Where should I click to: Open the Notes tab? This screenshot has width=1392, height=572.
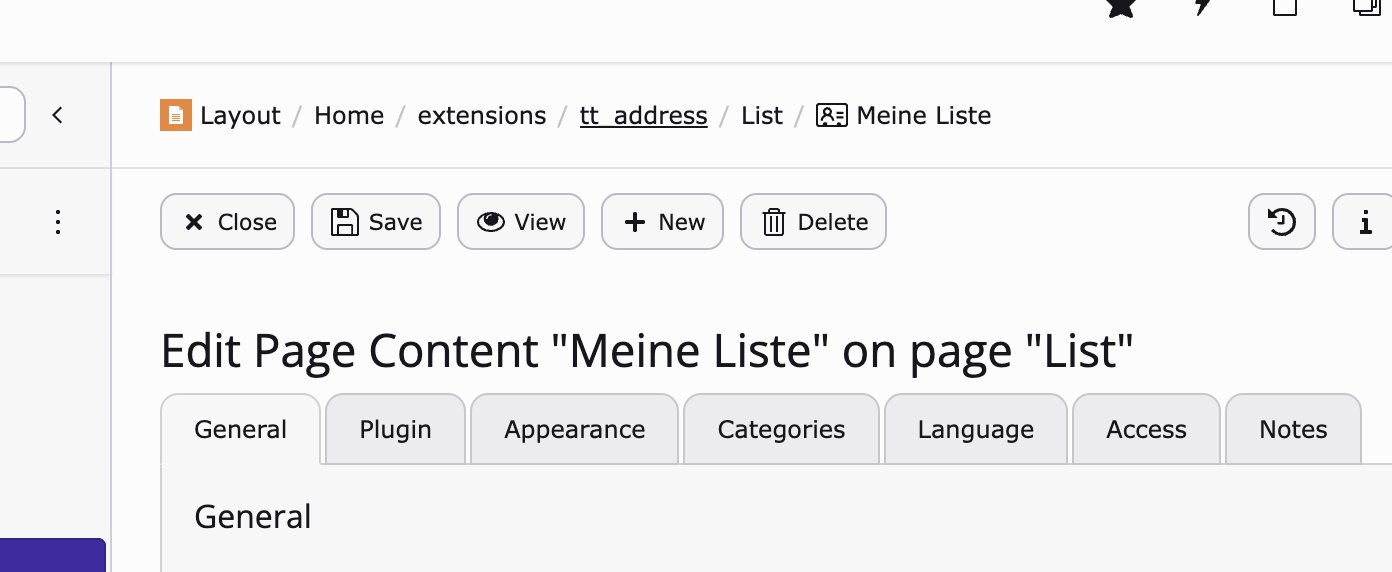click(1293, 430)
